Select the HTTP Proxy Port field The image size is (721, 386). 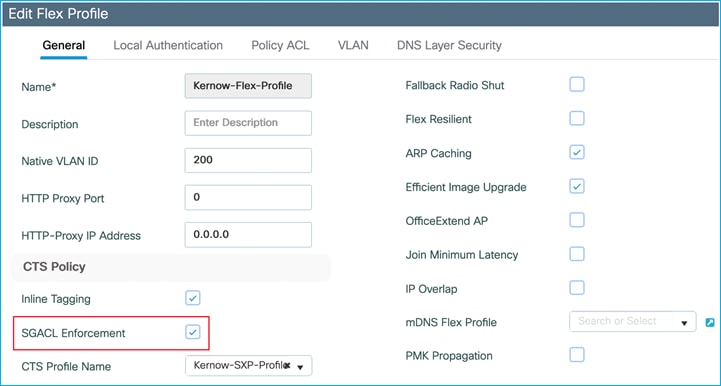(248, 197)
